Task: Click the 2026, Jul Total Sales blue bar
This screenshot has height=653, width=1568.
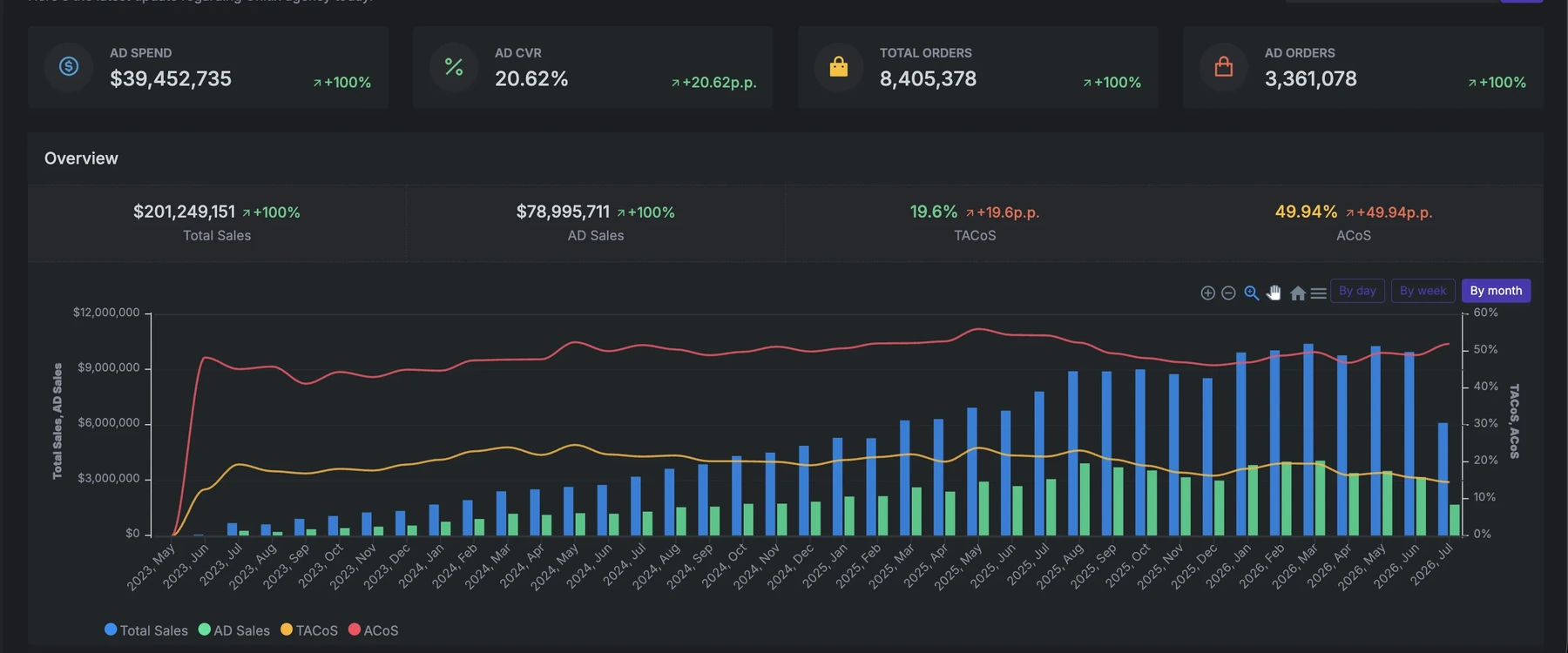Action: click(x=1443, y=479)
